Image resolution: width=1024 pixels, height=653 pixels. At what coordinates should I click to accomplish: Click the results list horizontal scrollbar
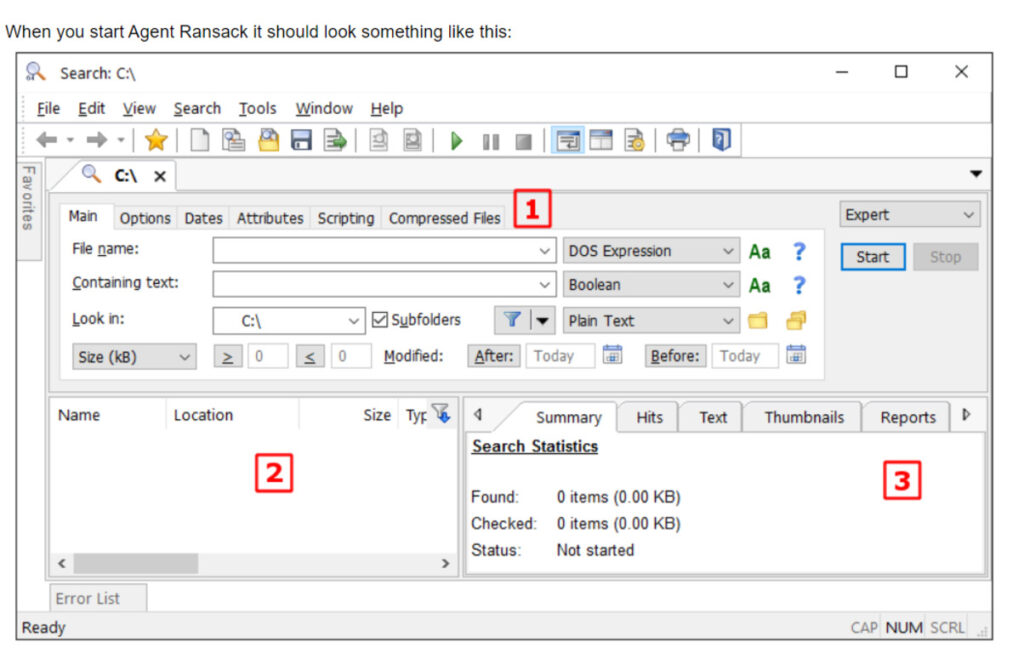tap(253, 563)
